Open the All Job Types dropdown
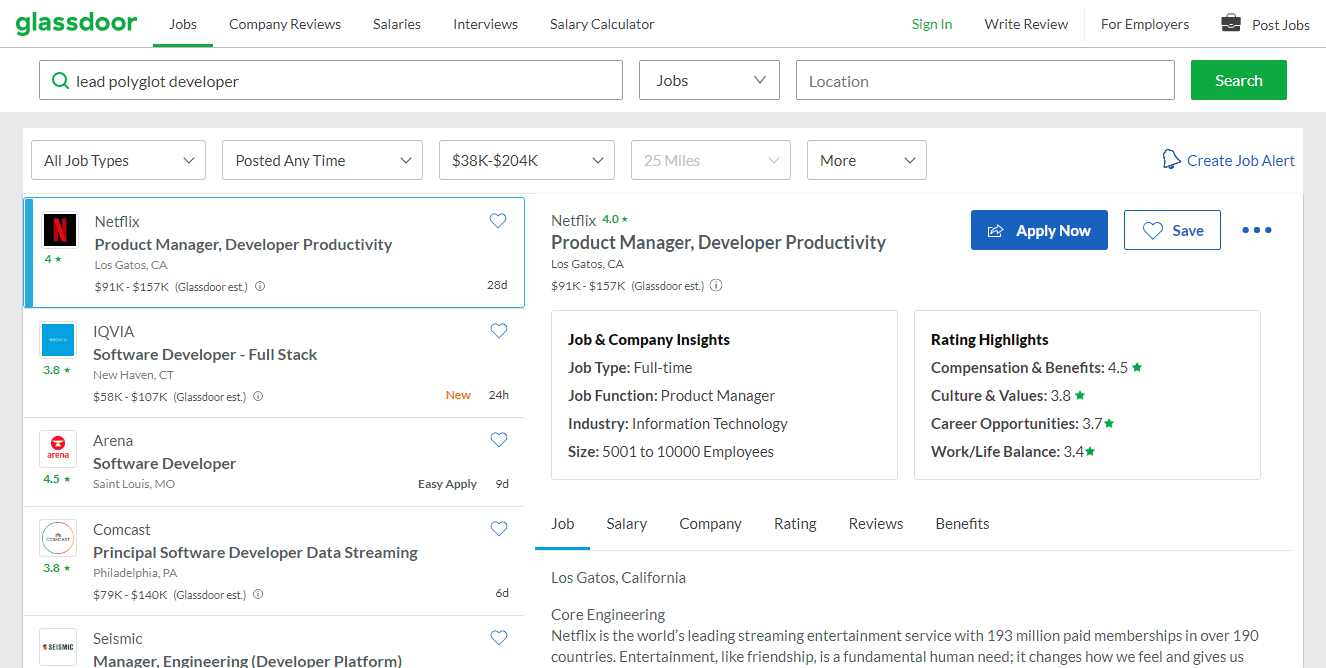This screenshot has height=668, width=1326. coord(119,160)
